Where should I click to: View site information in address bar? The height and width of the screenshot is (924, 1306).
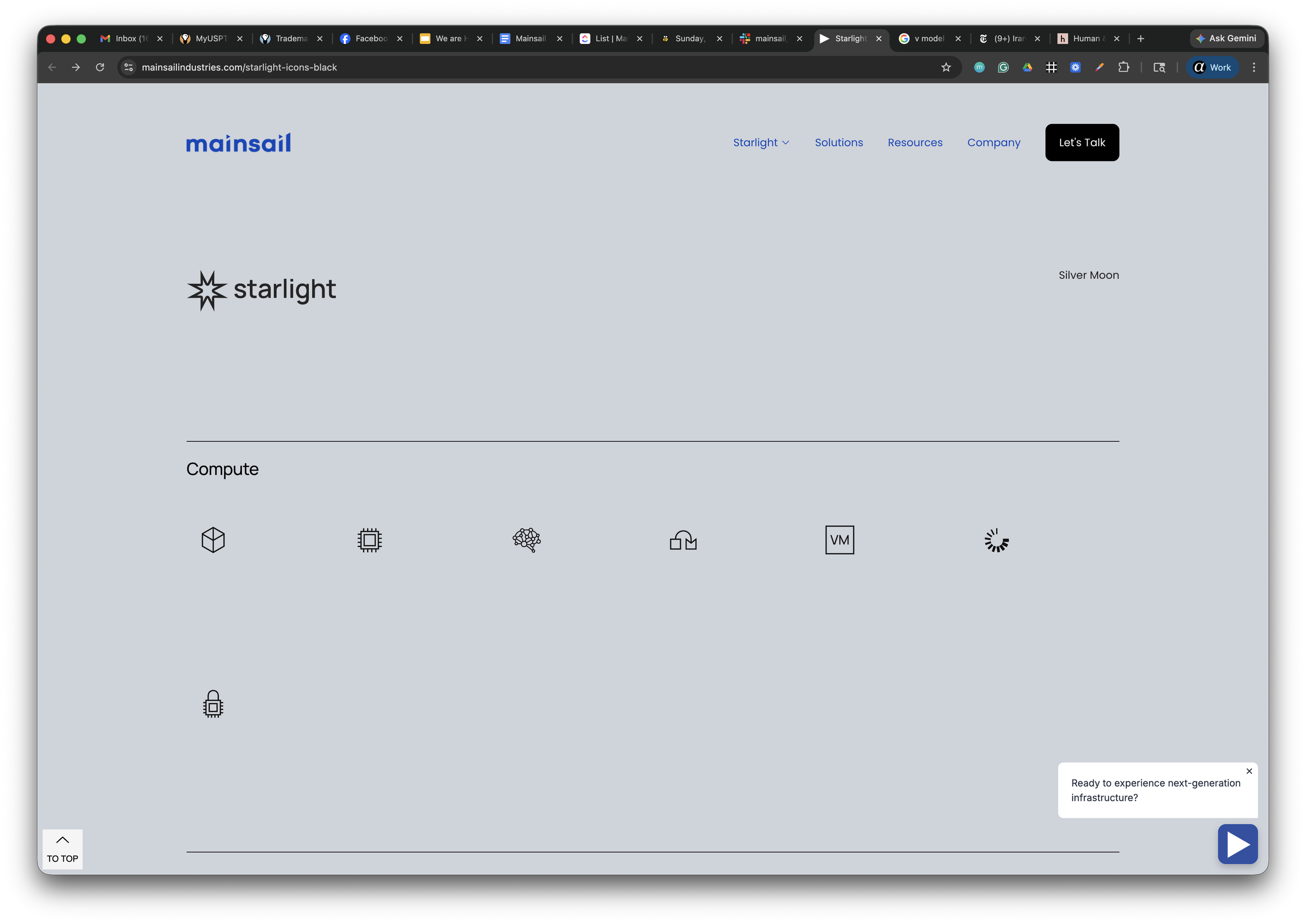129,67
